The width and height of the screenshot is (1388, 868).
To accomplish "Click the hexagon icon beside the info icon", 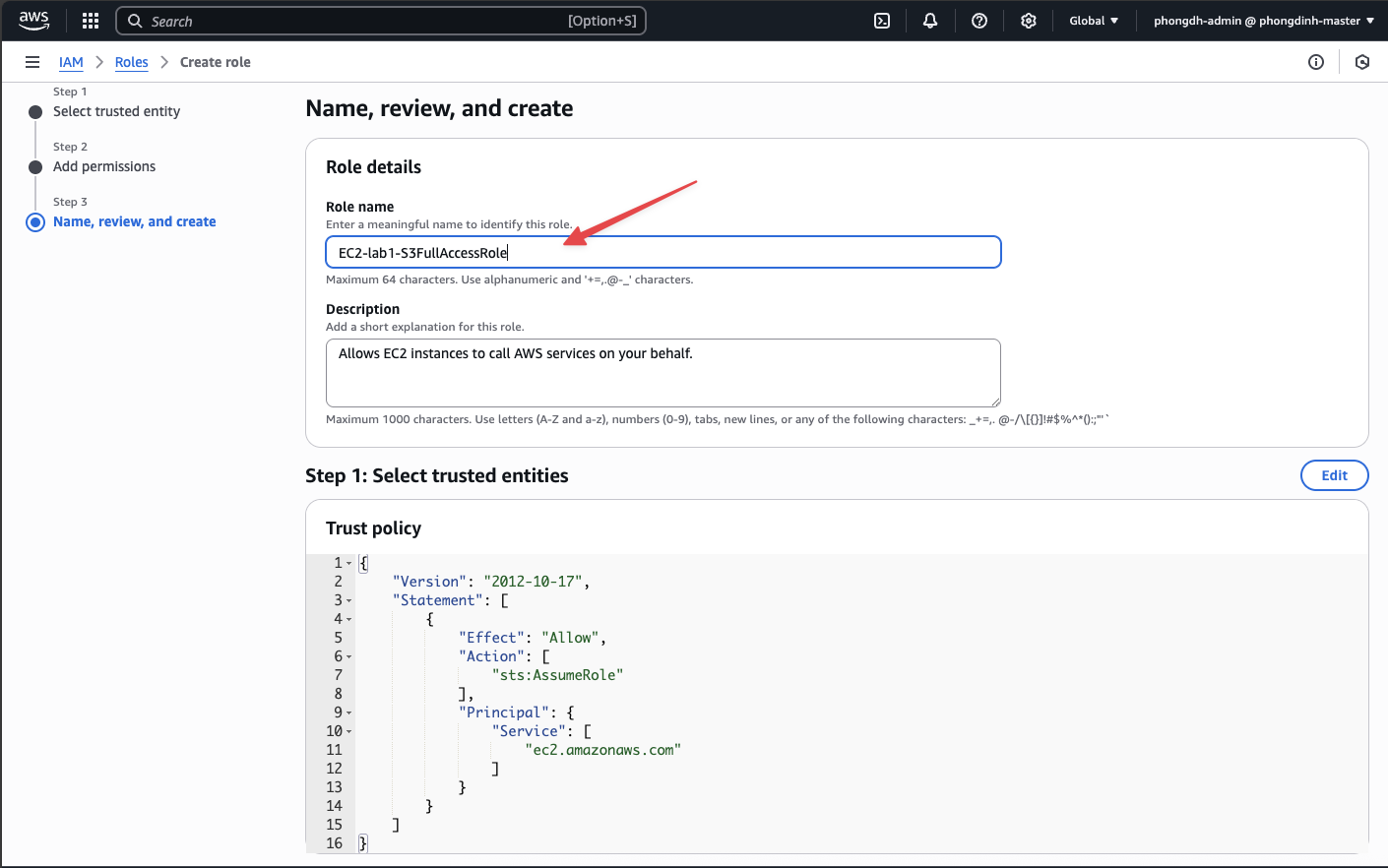I will 1362,62.
